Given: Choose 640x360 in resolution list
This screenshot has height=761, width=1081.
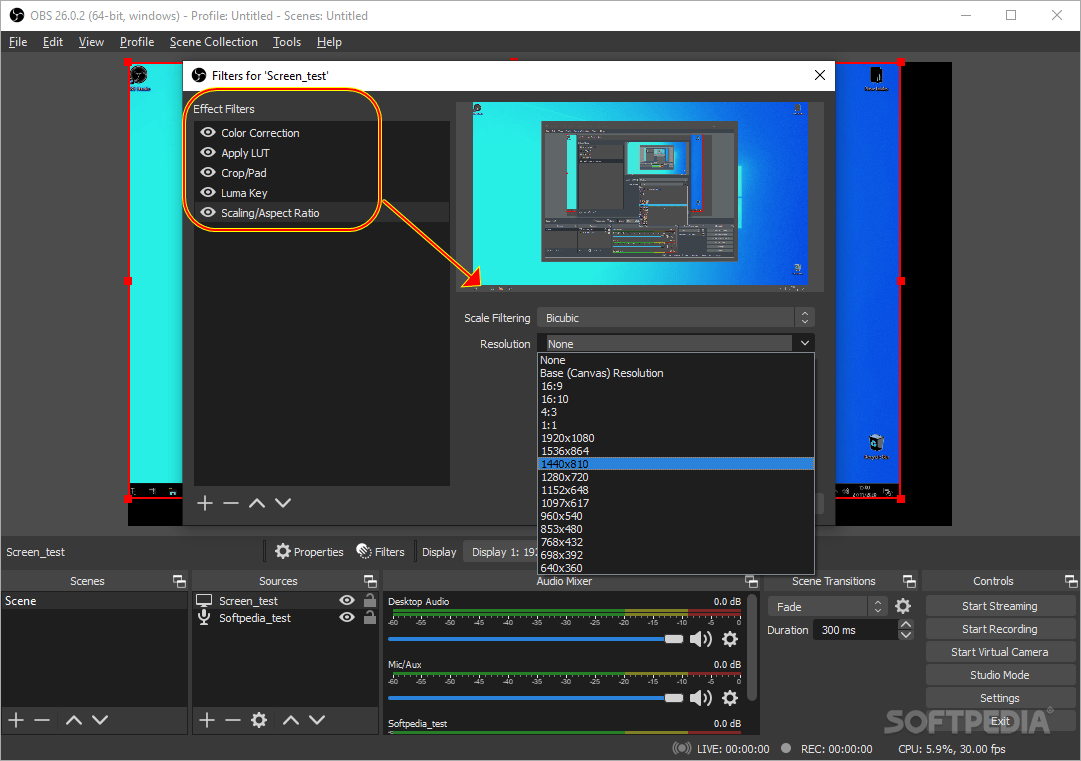Looking at the screenshot, I should pyautogui.click(x=676, y=568).
